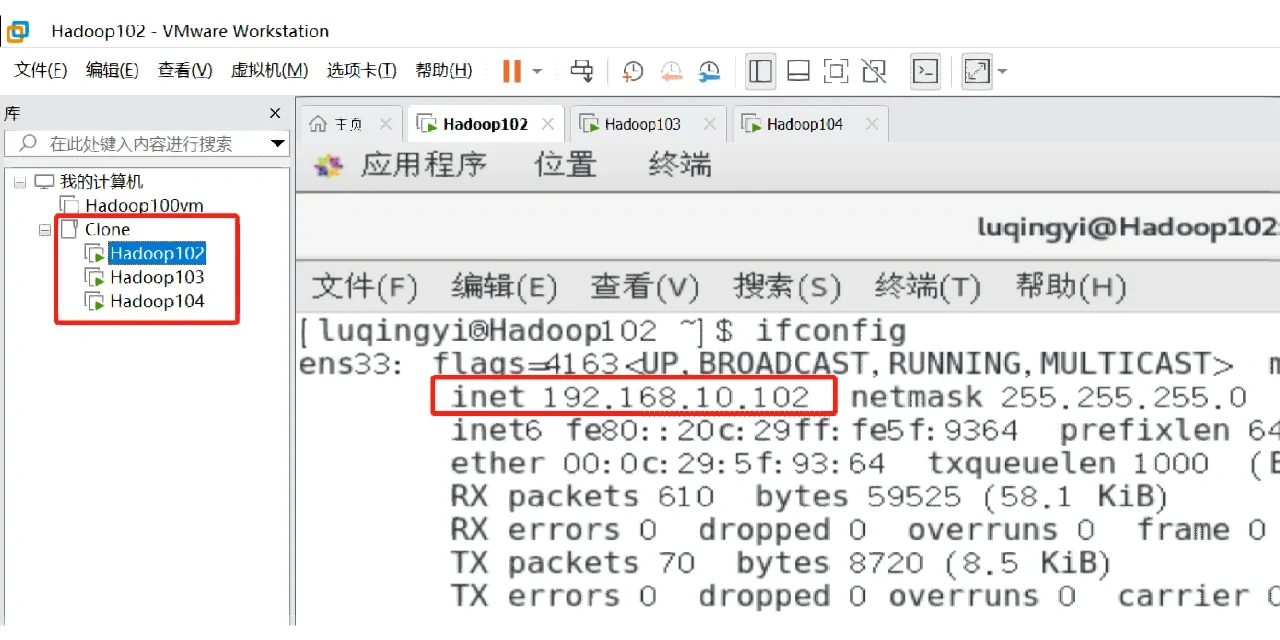Open the 帮助(H) menu in VMware
The height and width of the screenshot is (640, 1280).
click(444, 71)
